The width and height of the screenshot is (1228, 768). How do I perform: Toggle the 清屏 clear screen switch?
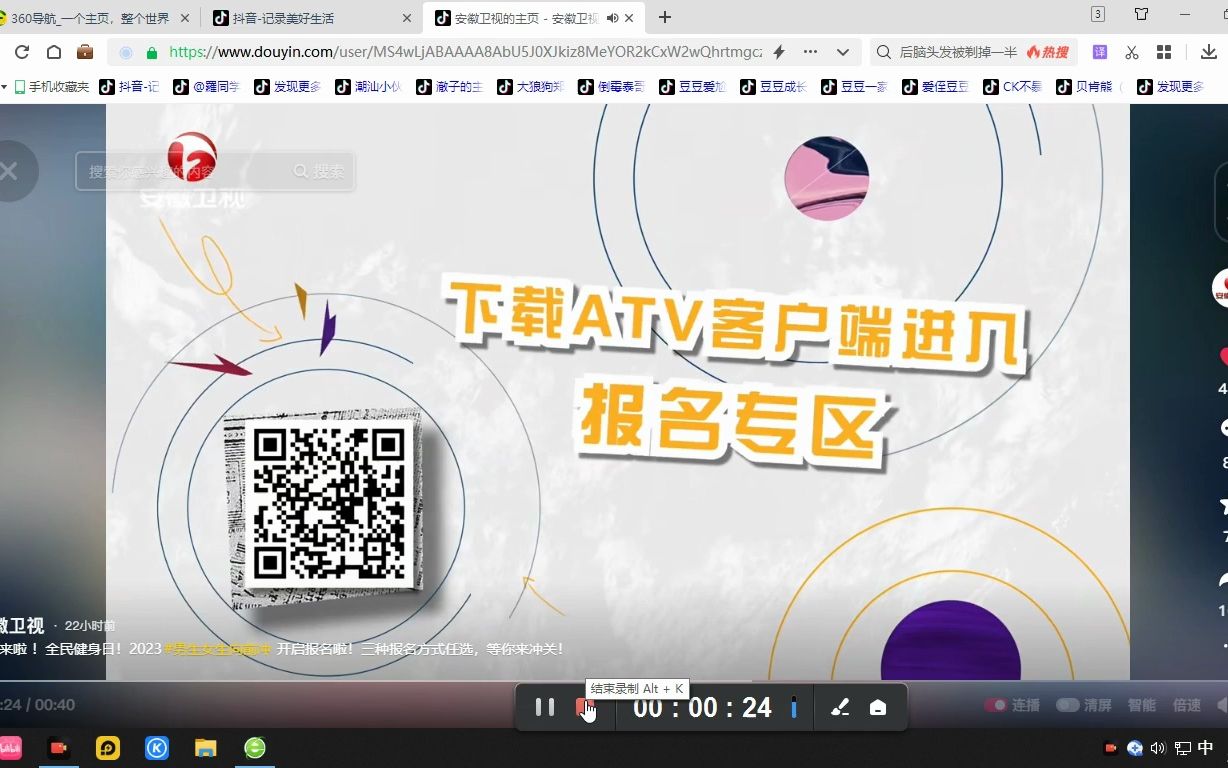1068,705
